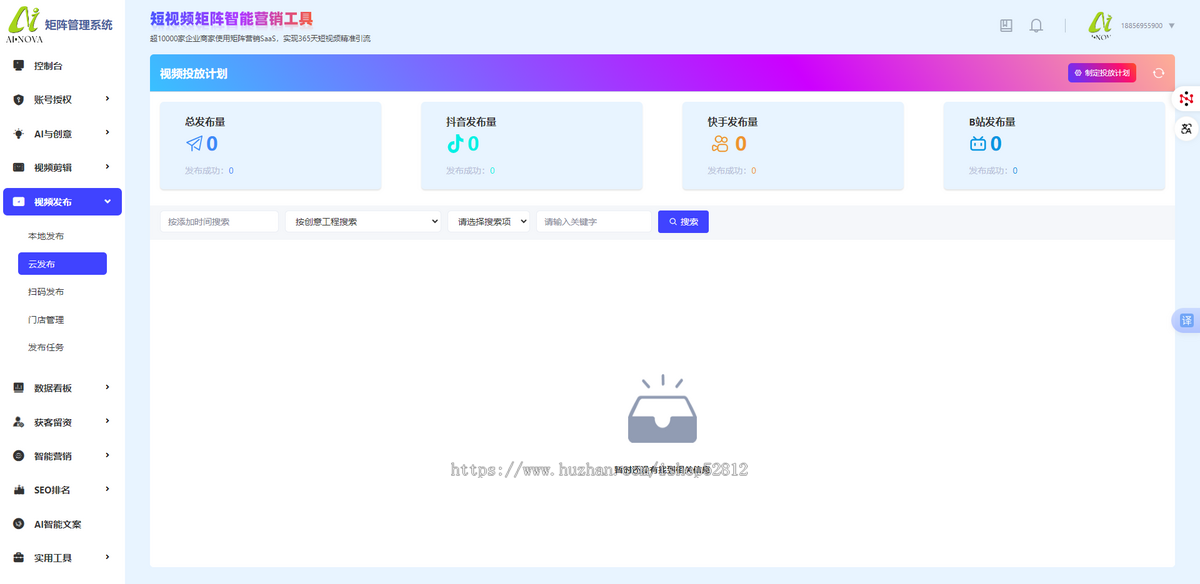This screenshot has height=584, width=1200.
Task: Click the Bilibili icon in B站发布量
Action: coord(978,144)
